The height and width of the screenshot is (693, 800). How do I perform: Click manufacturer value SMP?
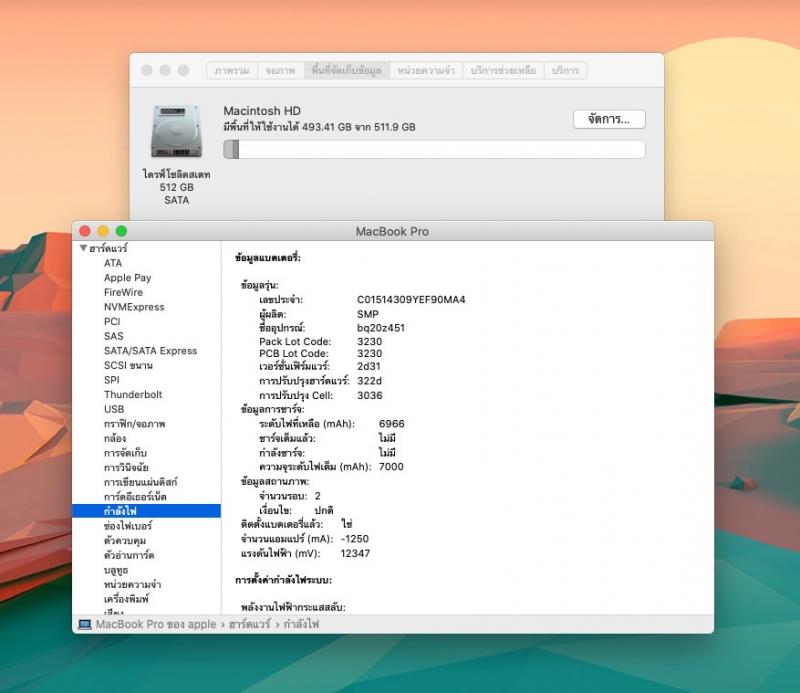point(367,314)
